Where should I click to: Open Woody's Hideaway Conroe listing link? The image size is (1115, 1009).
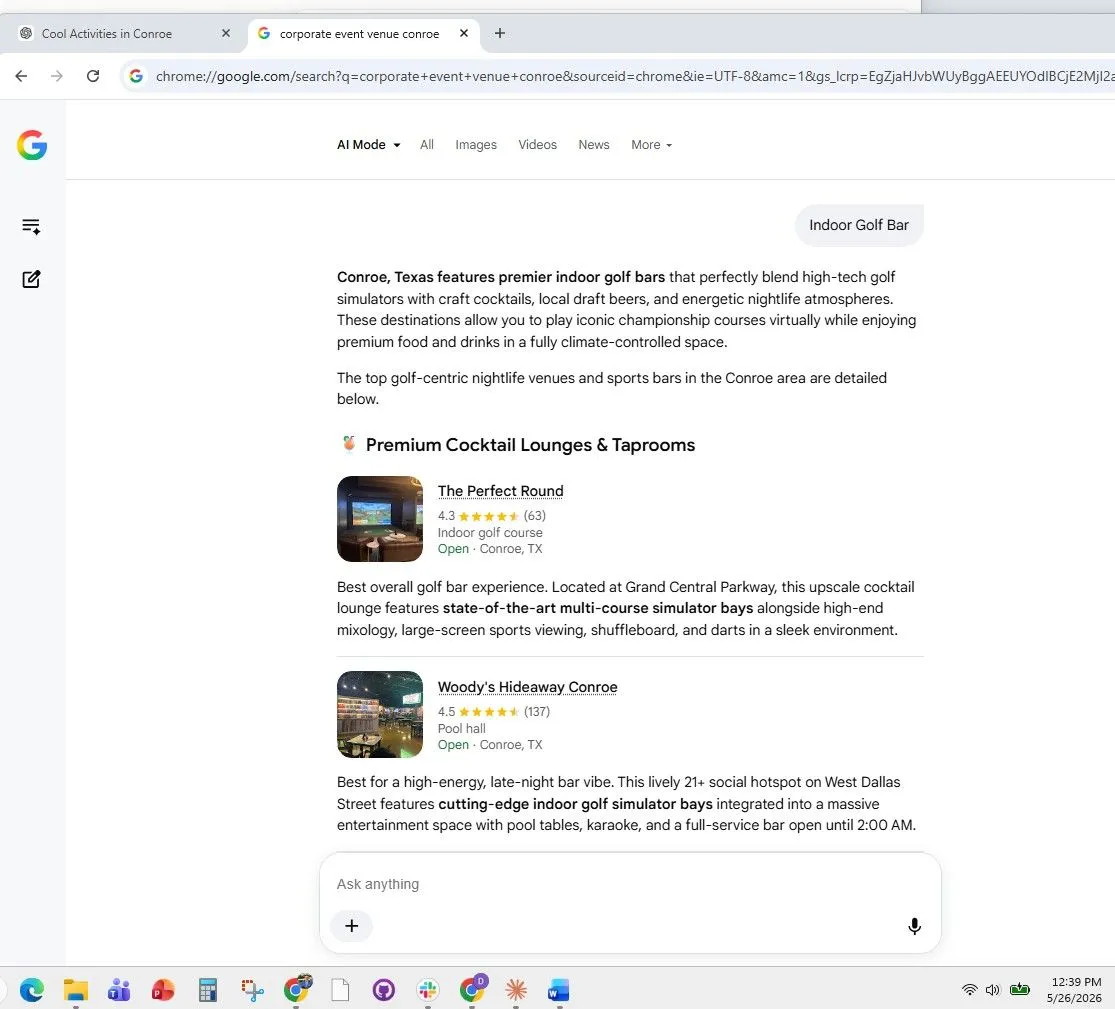click(x=528, y=687)
